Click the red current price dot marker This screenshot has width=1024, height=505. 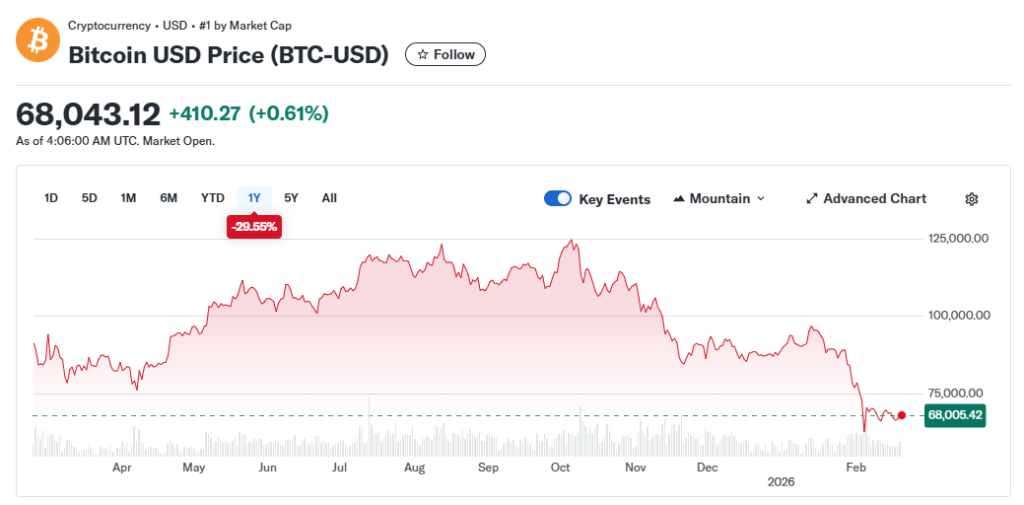point(902,415)
